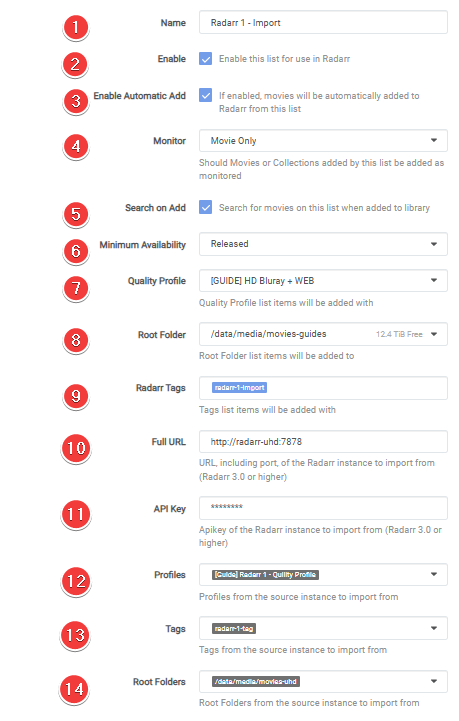Image resolution: width=459 pixels, height=721 pixels.
Task: Toggle the Enable checkbox
Action: pyautogui.click(x=205, y=59)
